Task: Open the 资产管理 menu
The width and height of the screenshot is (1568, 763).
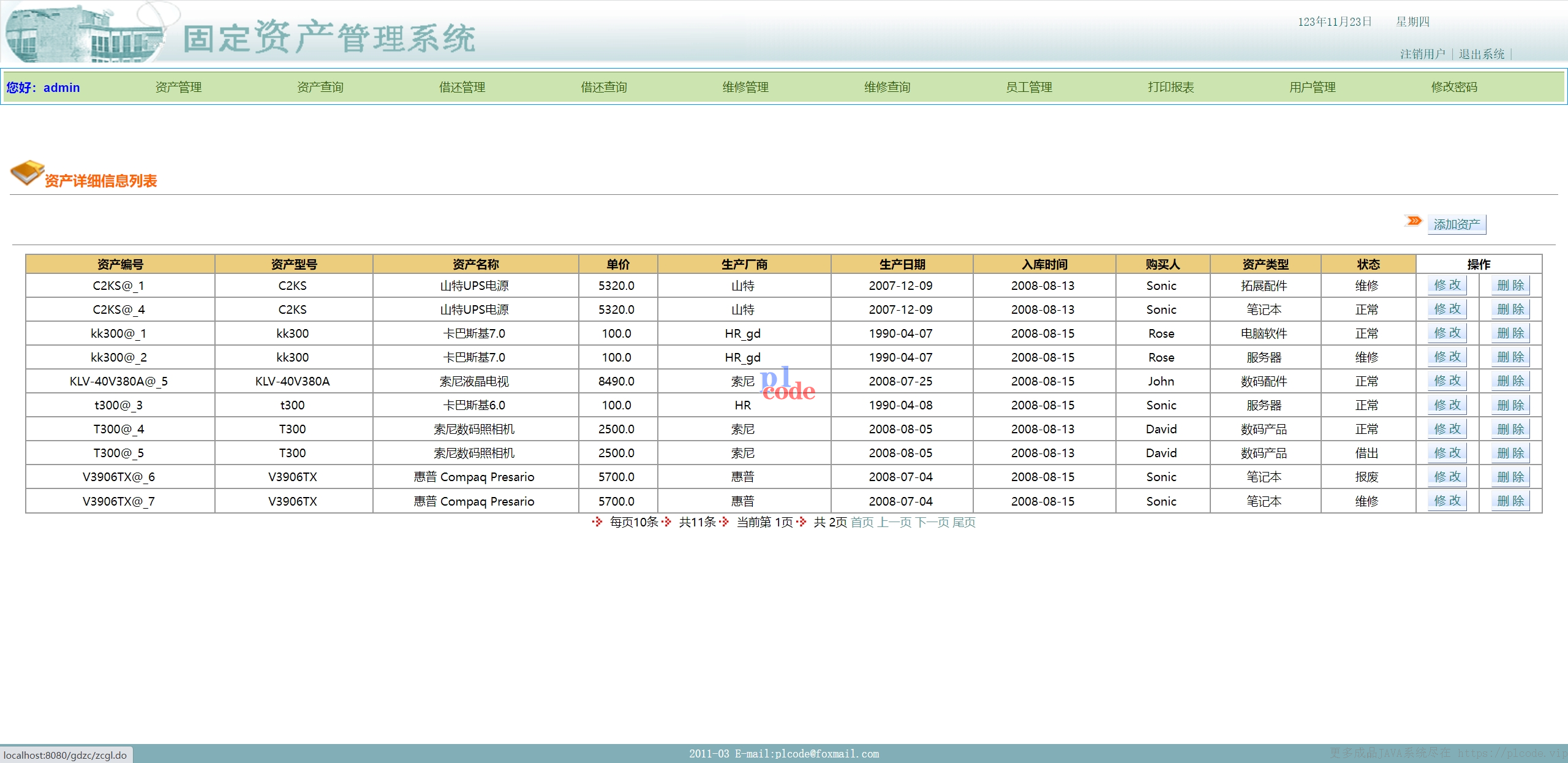Action: coord(178,87)
